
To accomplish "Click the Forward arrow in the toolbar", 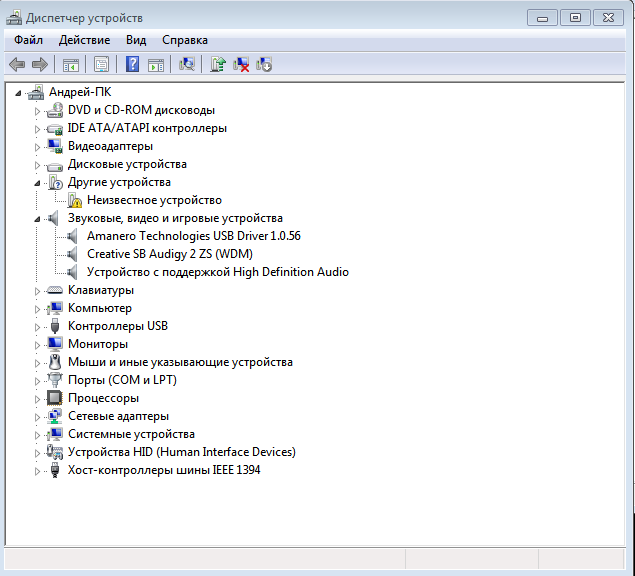I will click(40, 64).
